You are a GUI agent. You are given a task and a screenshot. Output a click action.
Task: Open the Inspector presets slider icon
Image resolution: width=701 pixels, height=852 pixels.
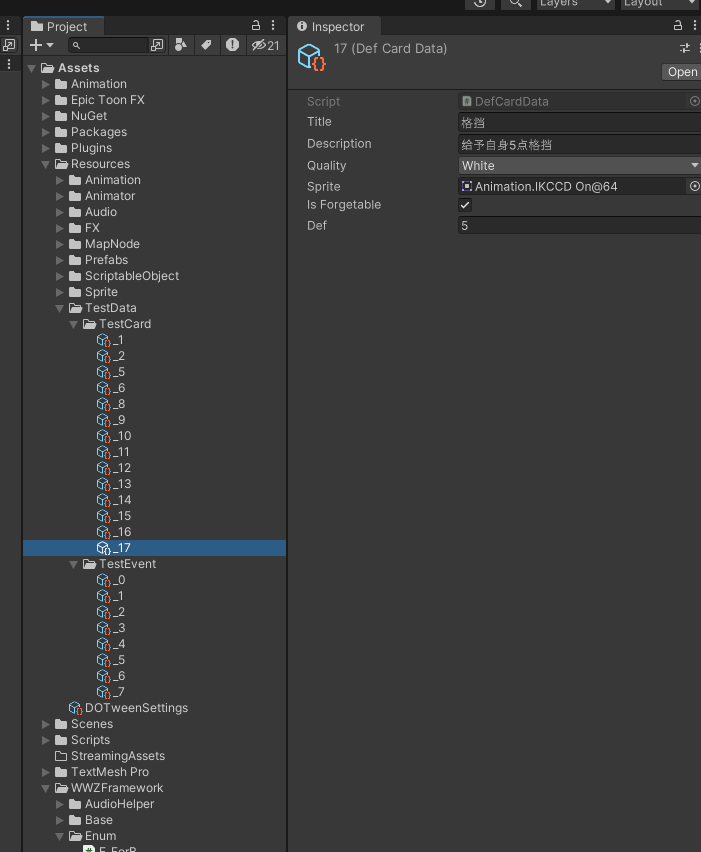click(685, 48)
